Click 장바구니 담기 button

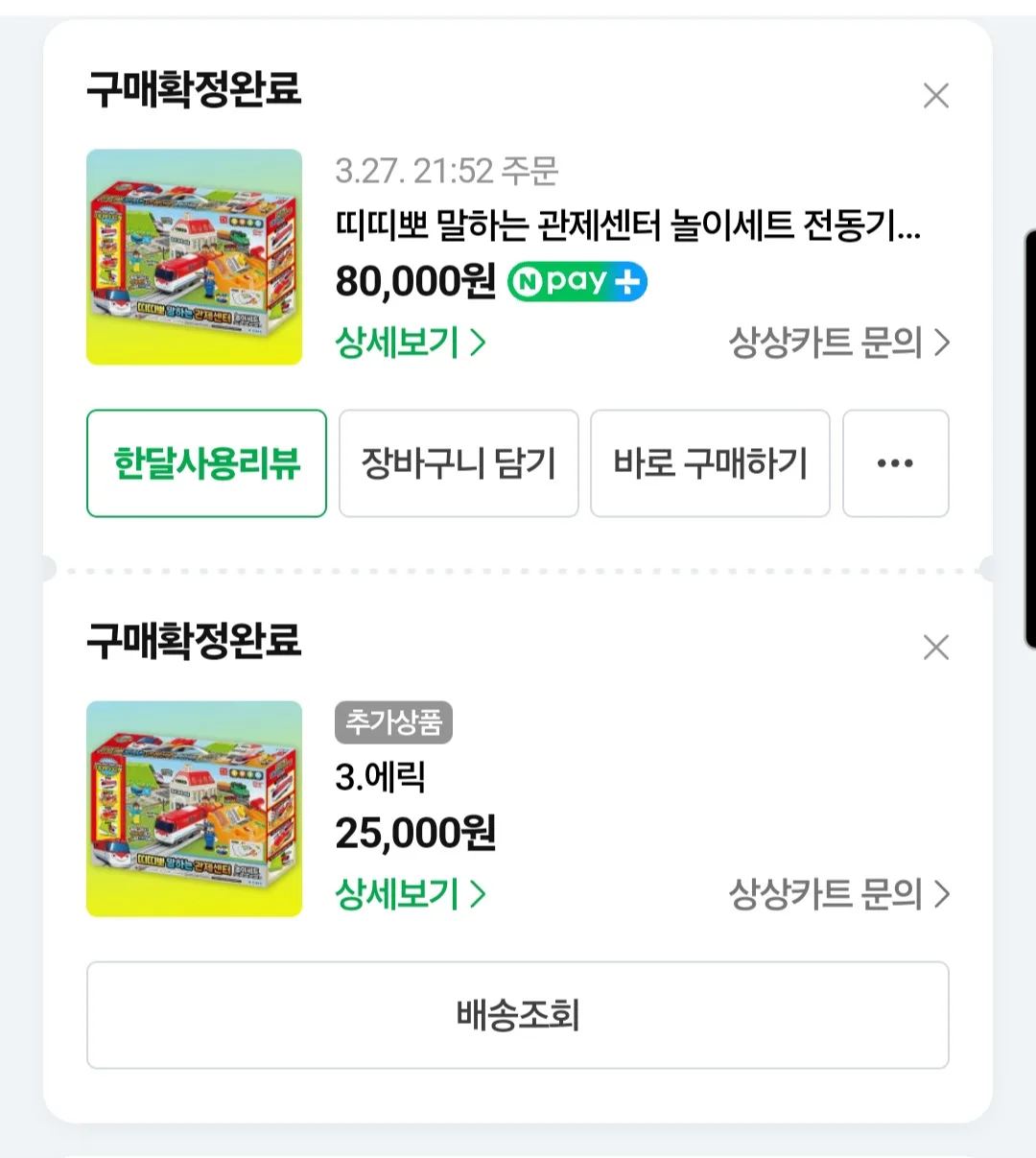[459, 463]
